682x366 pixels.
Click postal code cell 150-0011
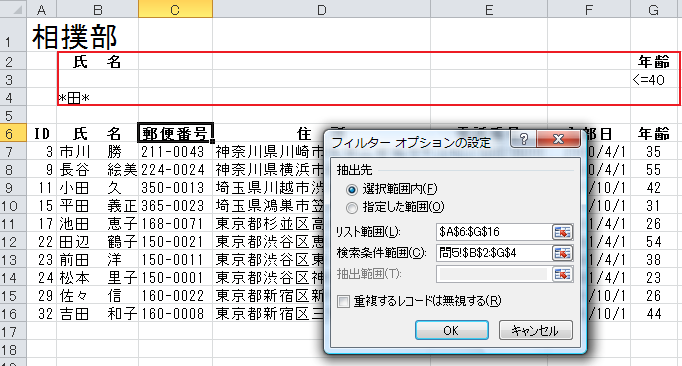point(175,259)
